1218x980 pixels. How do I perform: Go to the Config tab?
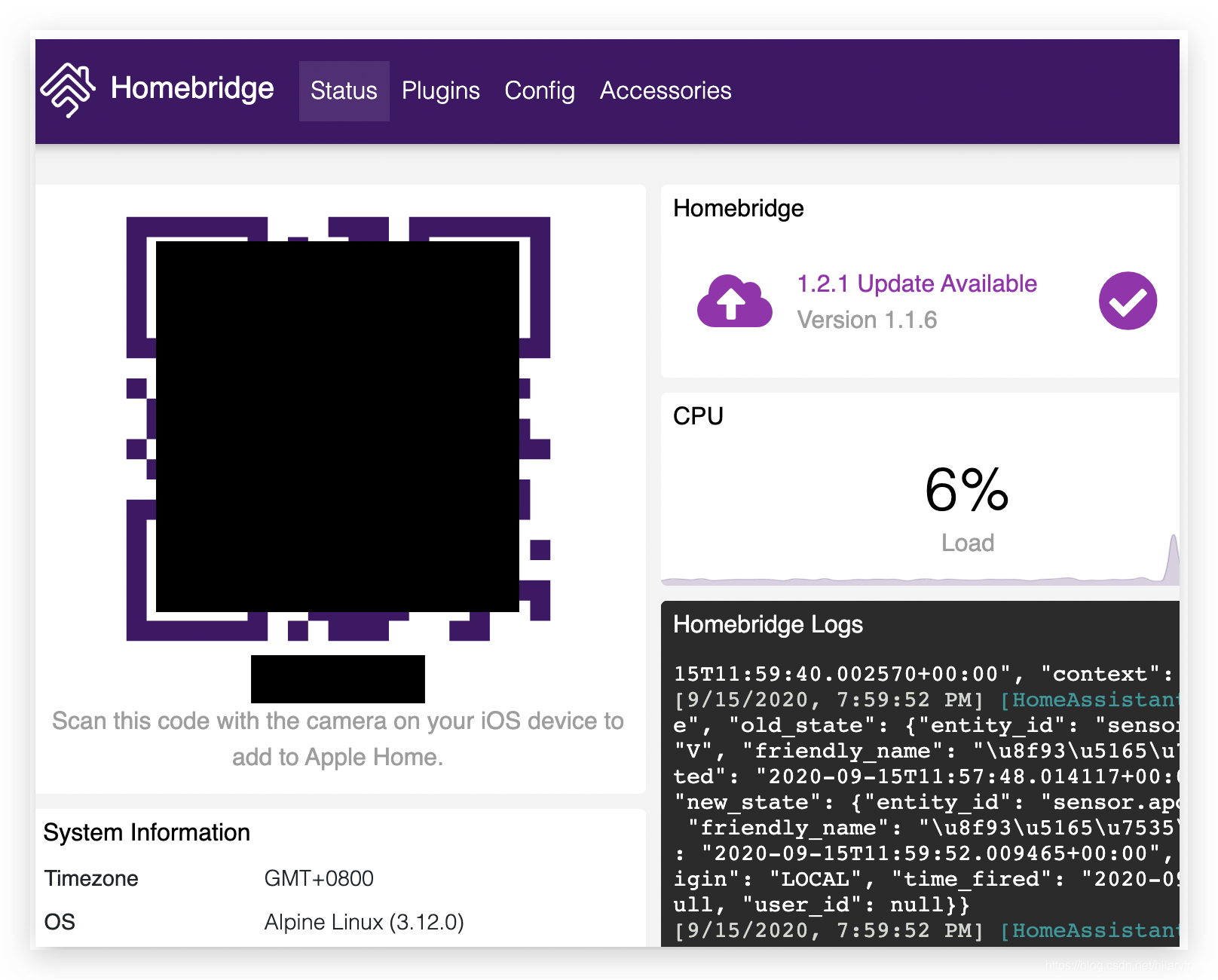click(x=540, y=90)
